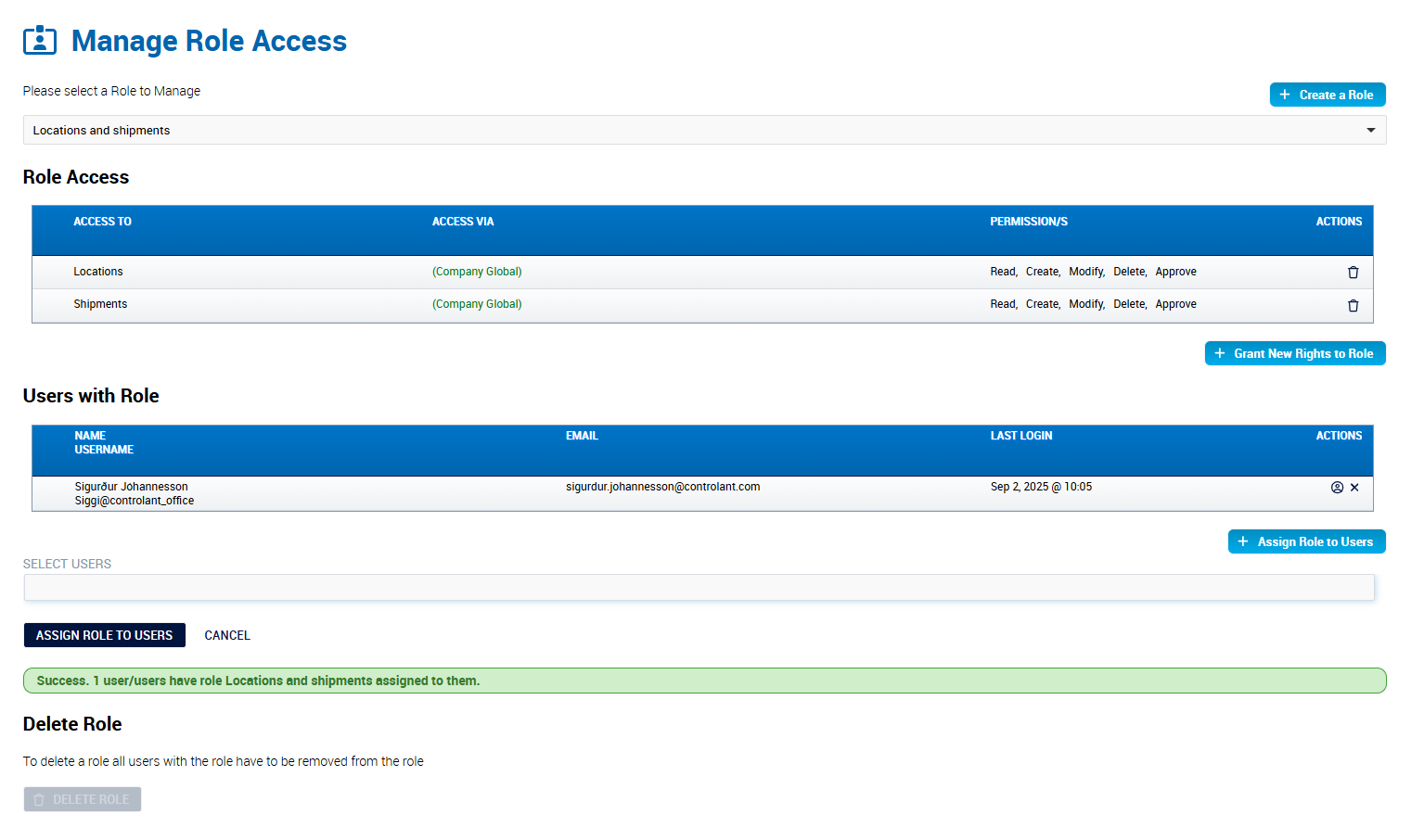Screen dimensions: 1424x840
Task: Click the plus icon on Assign Role to Users
Action: pos(1244,541)
